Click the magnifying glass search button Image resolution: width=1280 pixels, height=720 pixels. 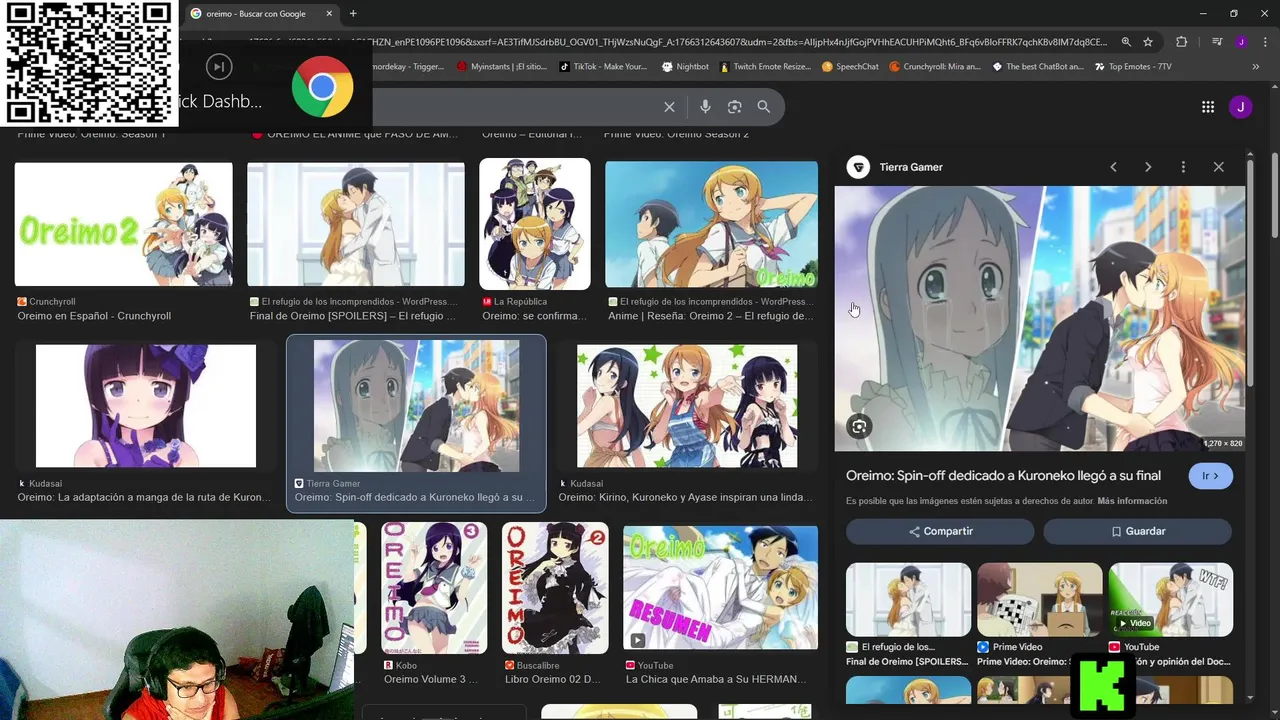point(764,107)
